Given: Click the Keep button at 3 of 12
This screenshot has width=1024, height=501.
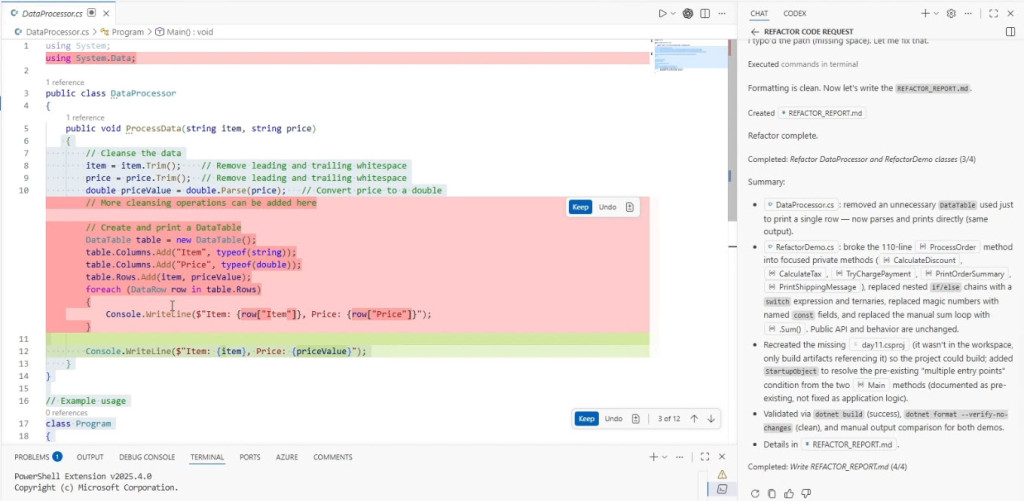Looking at the screenshot, I should pyautogui.click(x=586, y=419).
